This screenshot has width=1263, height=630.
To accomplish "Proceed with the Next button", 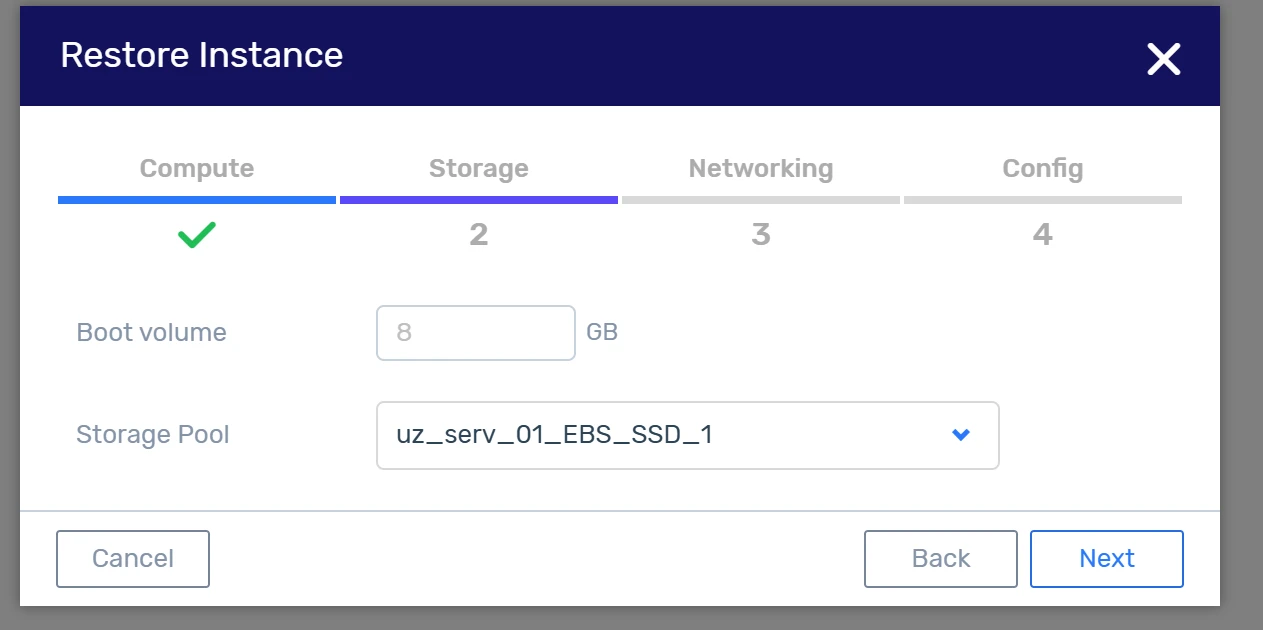I will click(x=1106, y=559).
